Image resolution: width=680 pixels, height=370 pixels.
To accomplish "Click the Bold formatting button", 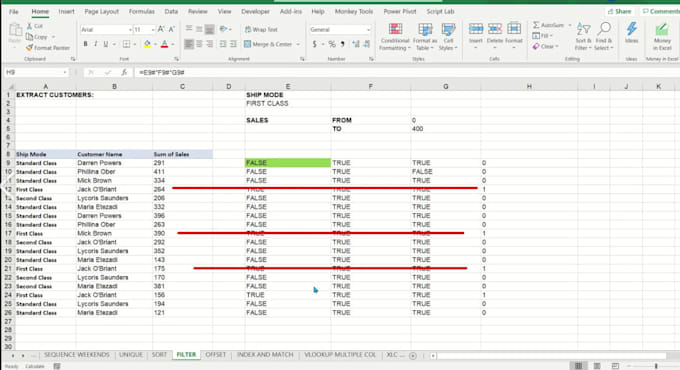I will click(x=85, y=44).
